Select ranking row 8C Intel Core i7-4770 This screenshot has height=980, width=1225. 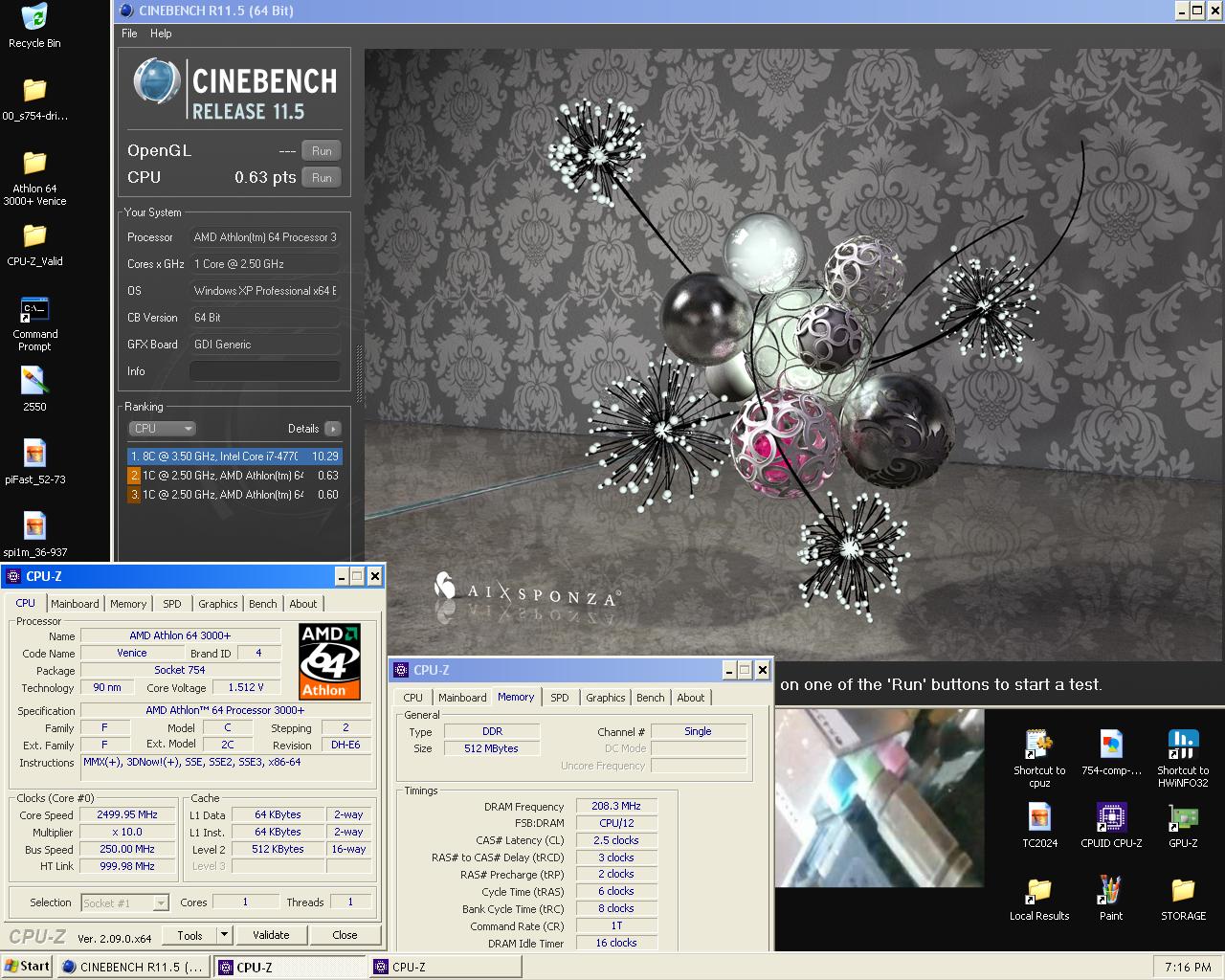[x=234, y=457]
